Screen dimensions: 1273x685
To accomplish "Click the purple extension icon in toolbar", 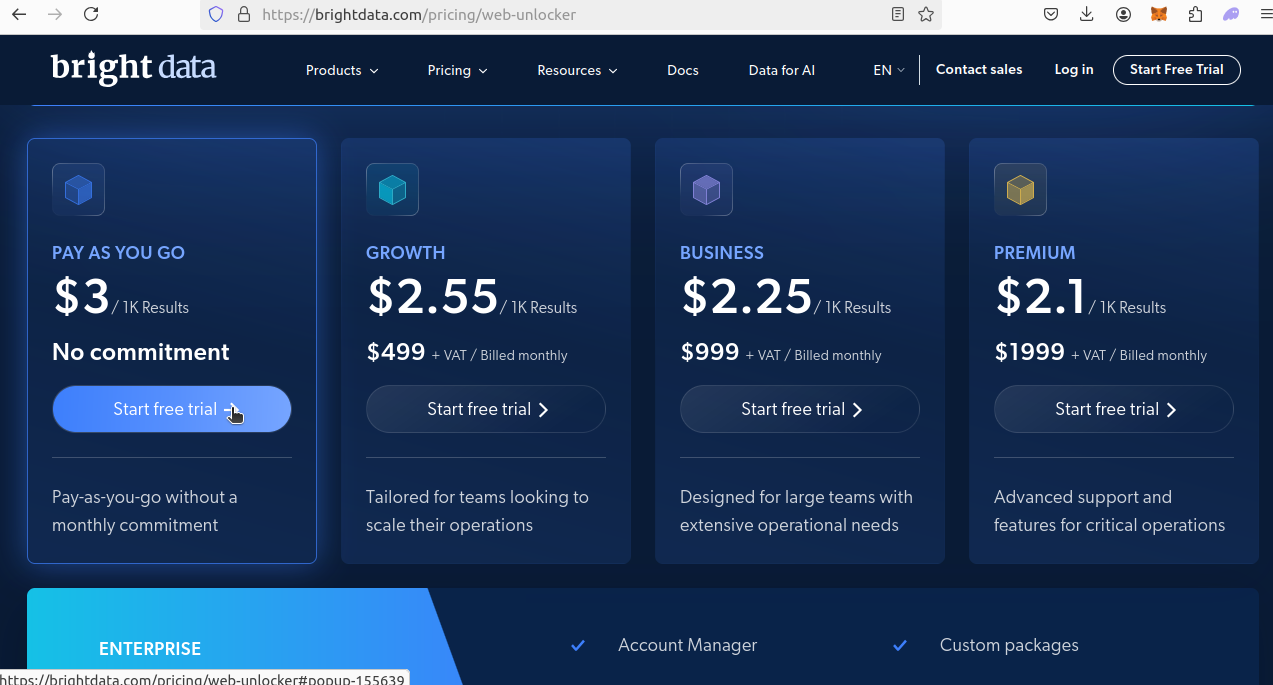I will (1231, 14).
